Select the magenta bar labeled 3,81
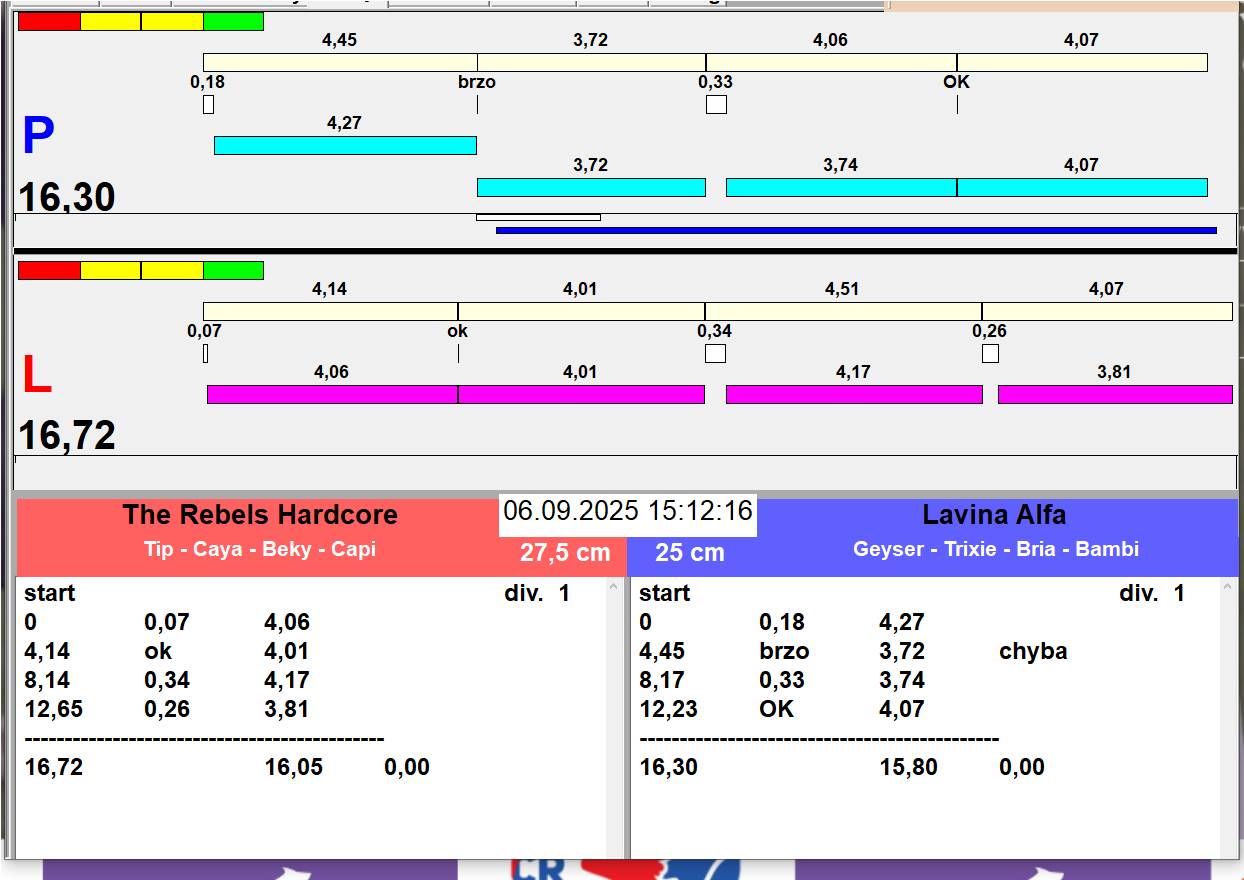Screen dimensions: 1244x880 (1115, 395)
